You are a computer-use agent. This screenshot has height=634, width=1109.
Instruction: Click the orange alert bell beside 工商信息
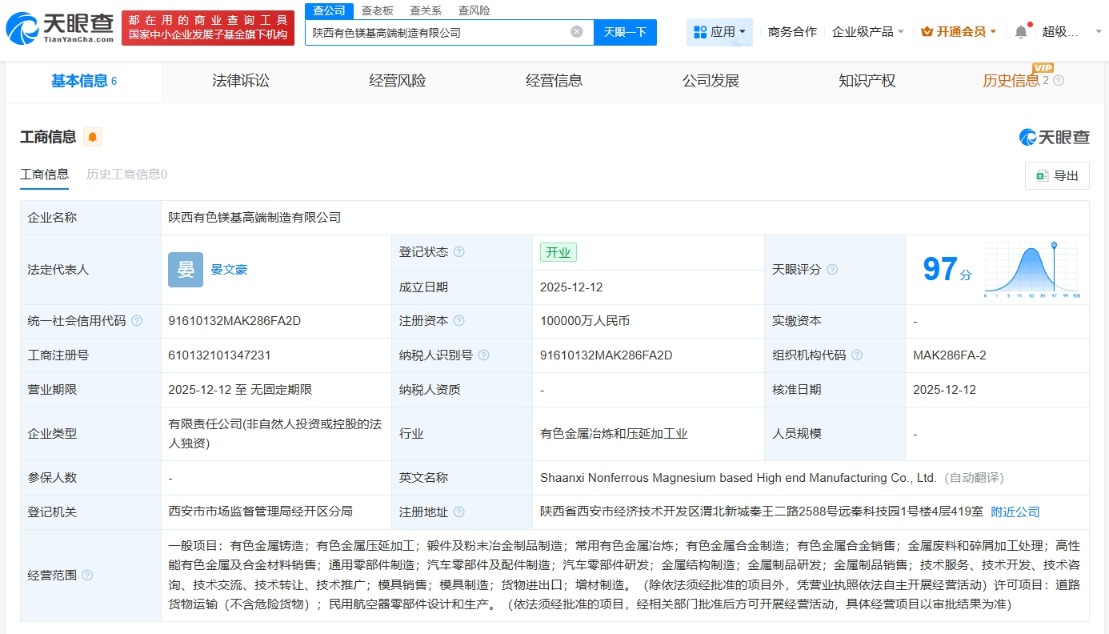93,137
